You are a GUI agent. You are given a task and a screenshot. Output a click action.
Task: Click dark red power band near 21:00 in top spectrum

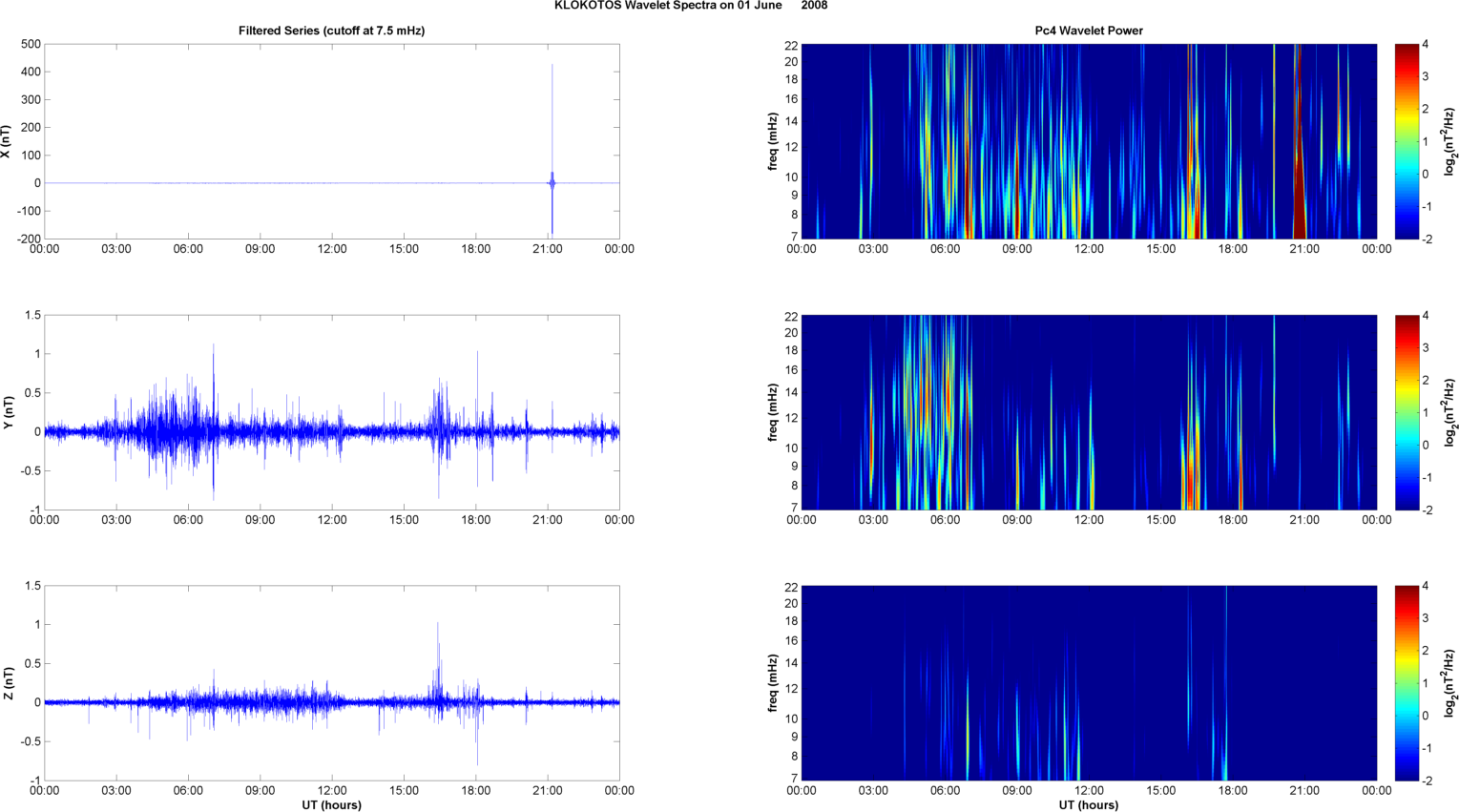point(1299,191)
